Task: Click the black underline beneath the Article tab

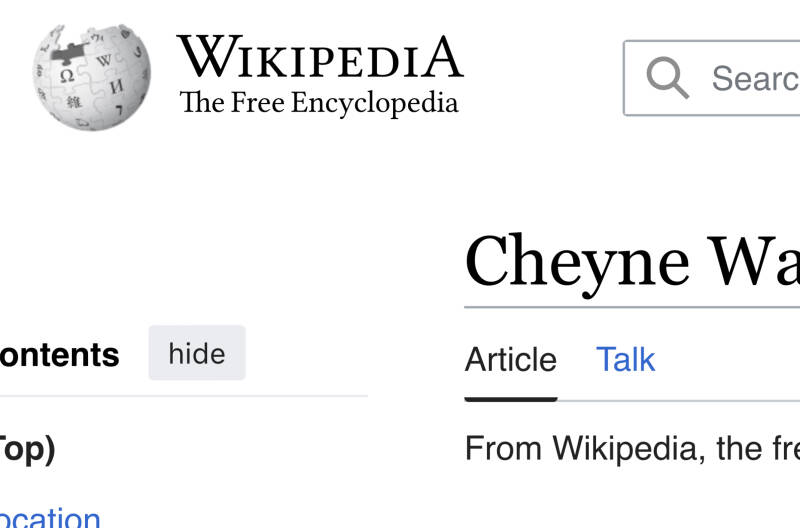Action: (510, 398)
